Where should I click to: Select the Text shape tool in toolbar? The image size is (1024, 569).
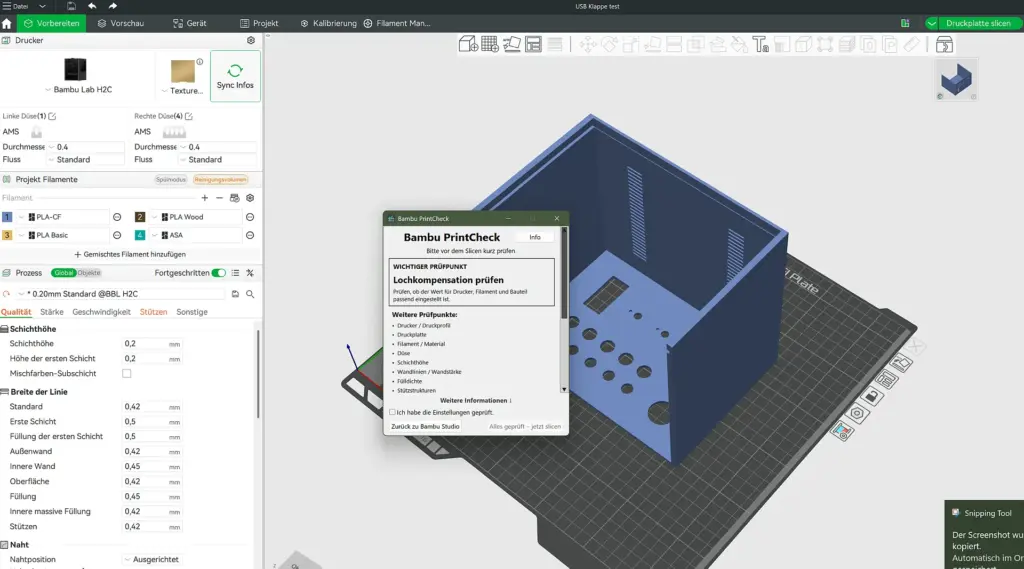760,44
